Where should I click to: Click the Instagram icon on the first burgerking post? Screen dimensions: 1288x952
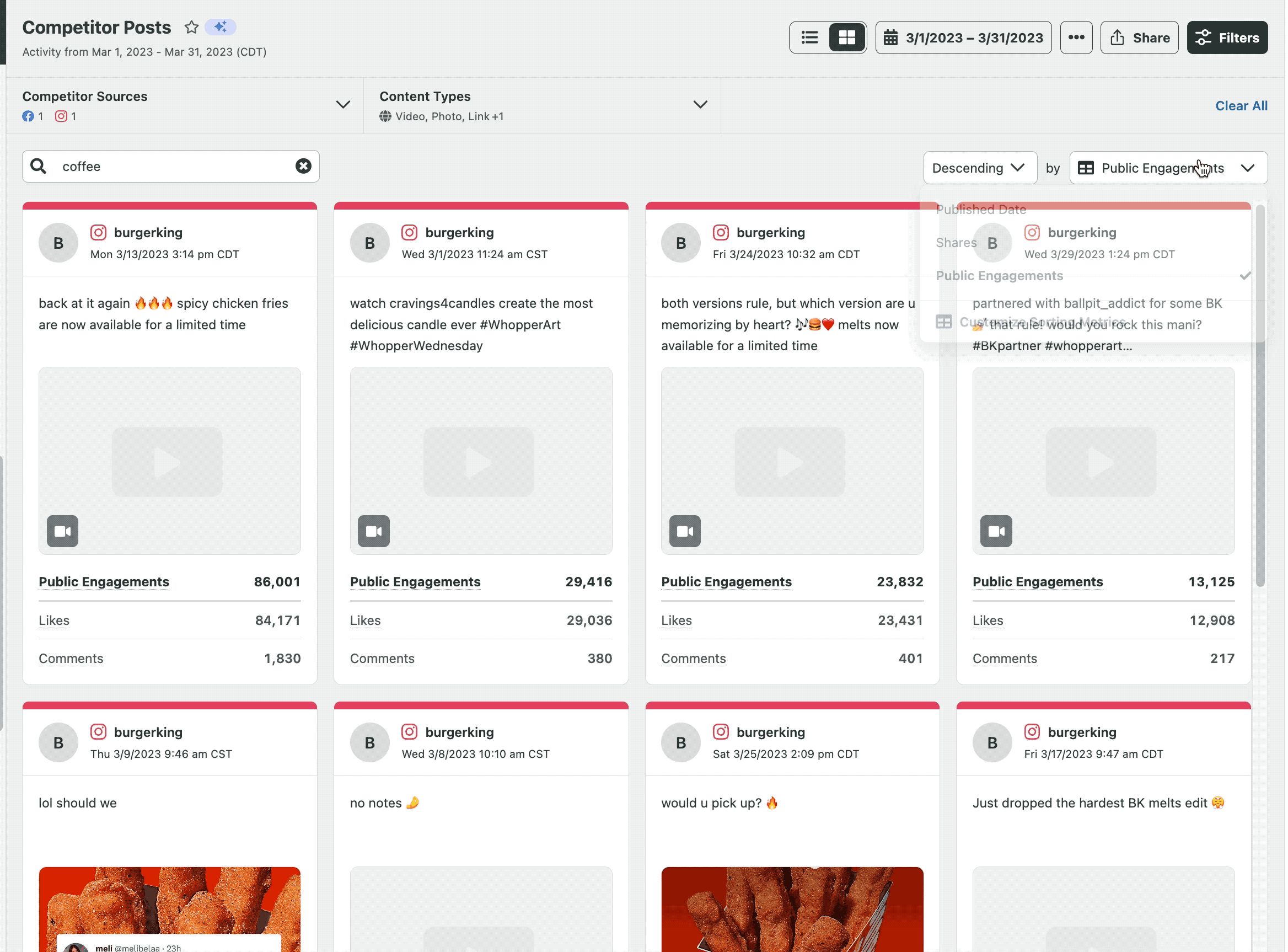pyautogui.click(x=98, y=232)
